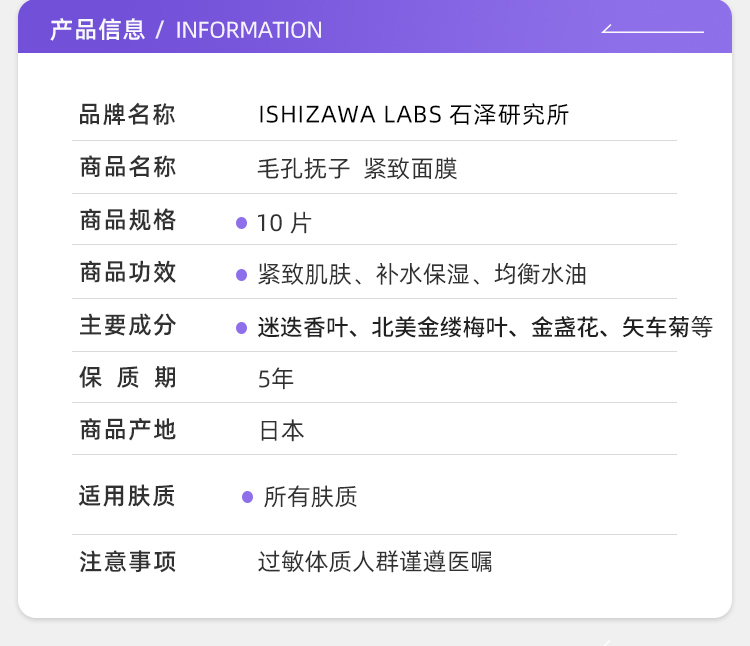Click the 商品功效 row label
The width and height of the screenshot is (750, 646).
(x=127, y=273)
